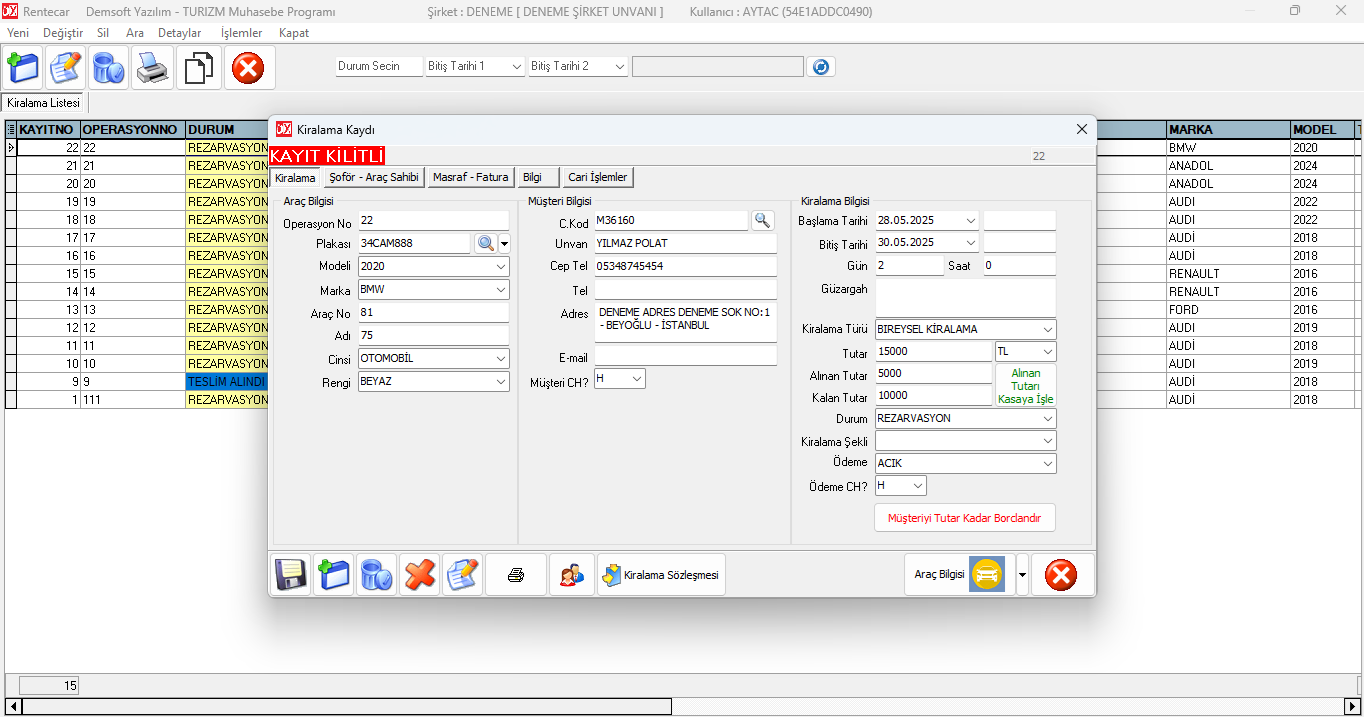Open the Detaylar menu in the menu bar
This screenshot has width=1365, height=720.
179,33
